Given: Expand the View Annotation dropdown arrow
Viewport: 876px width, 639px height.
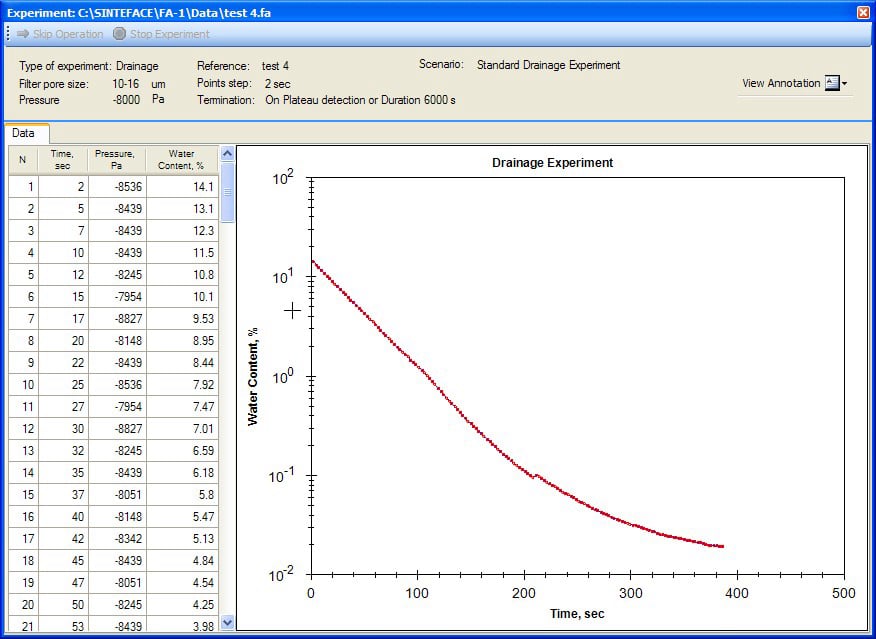Looking at the screenshot, I should [x=845, y=84].
